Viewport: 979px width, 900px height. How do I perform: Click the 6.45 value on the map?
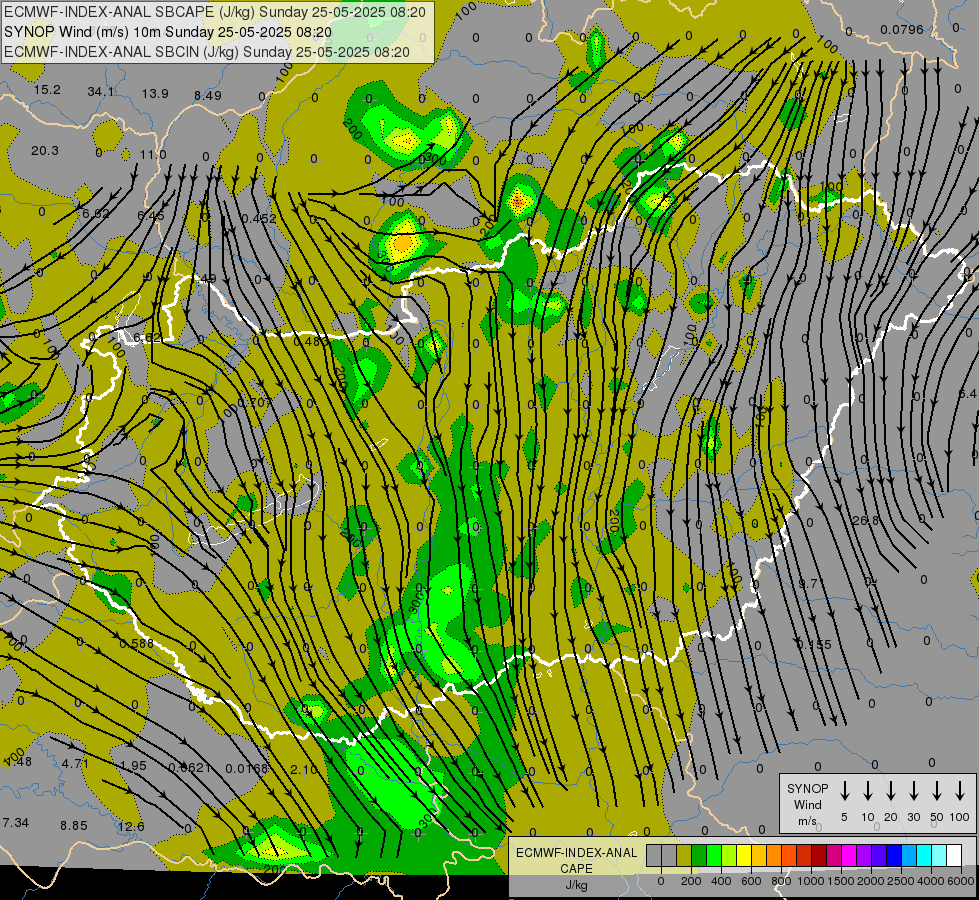[150, 215]
